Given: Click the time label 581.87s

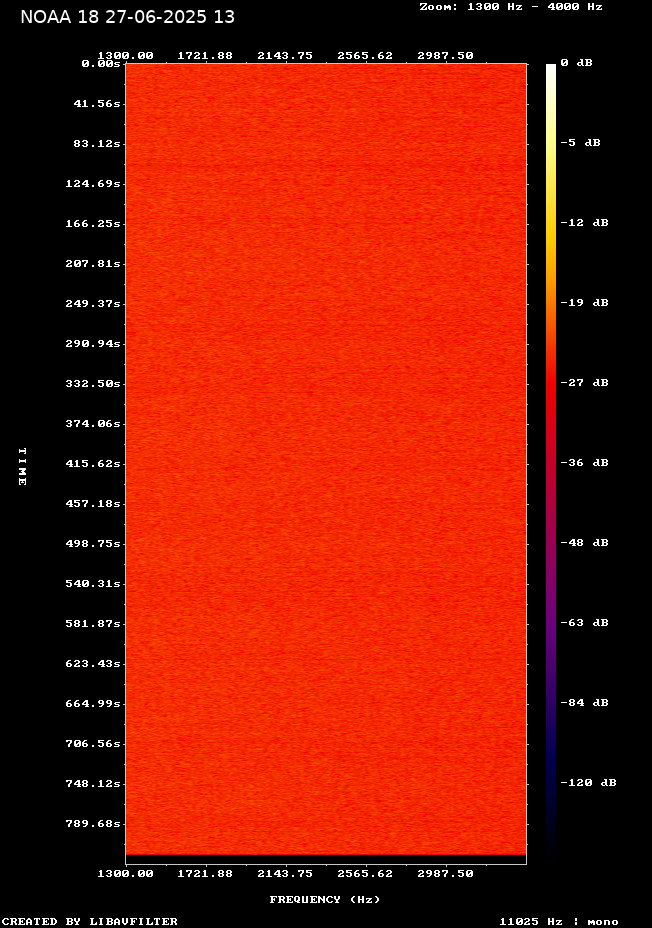Looking at the screenshot, I should click(x=93, y=624).
